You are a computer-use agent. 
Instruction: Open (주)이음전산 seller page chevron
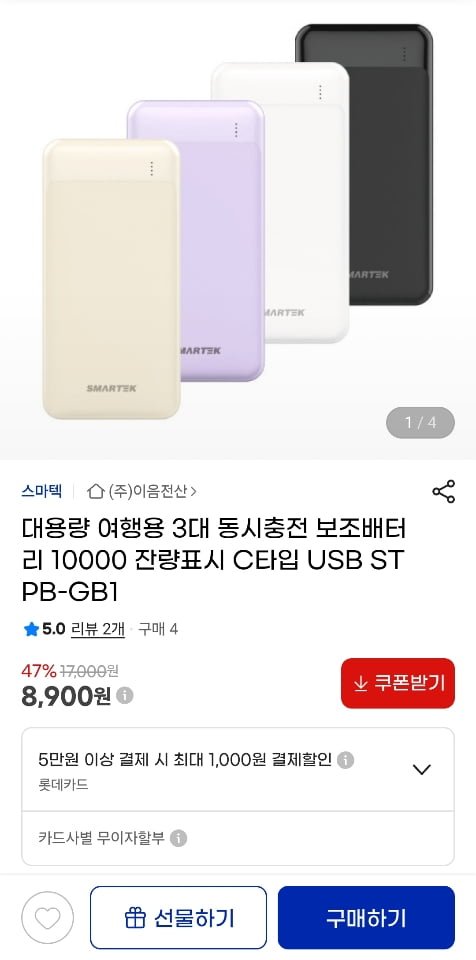pos(193,491)
